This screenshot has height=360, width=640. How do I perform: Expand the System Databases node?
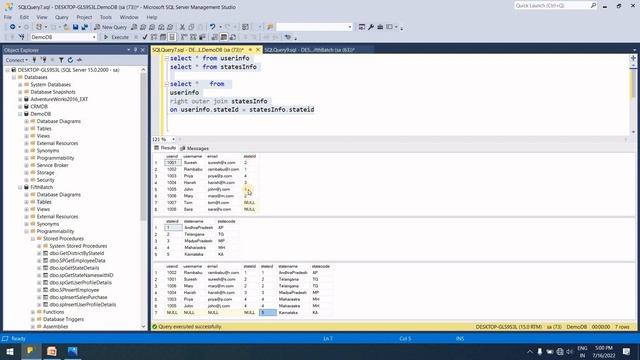point(20,84)
